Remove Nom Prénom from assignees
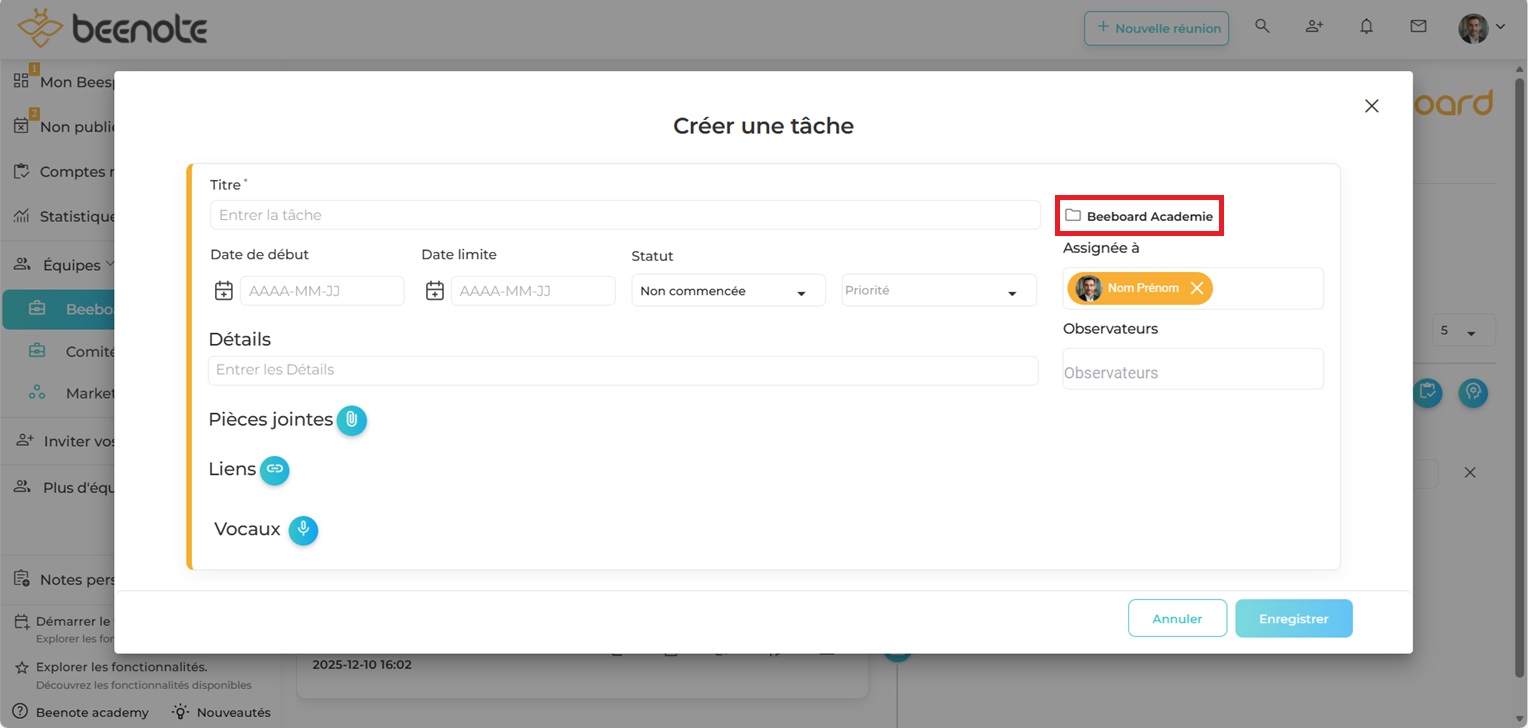Image resolution: width=1528 pixels, height=728 pixels. pos(1197,288)
